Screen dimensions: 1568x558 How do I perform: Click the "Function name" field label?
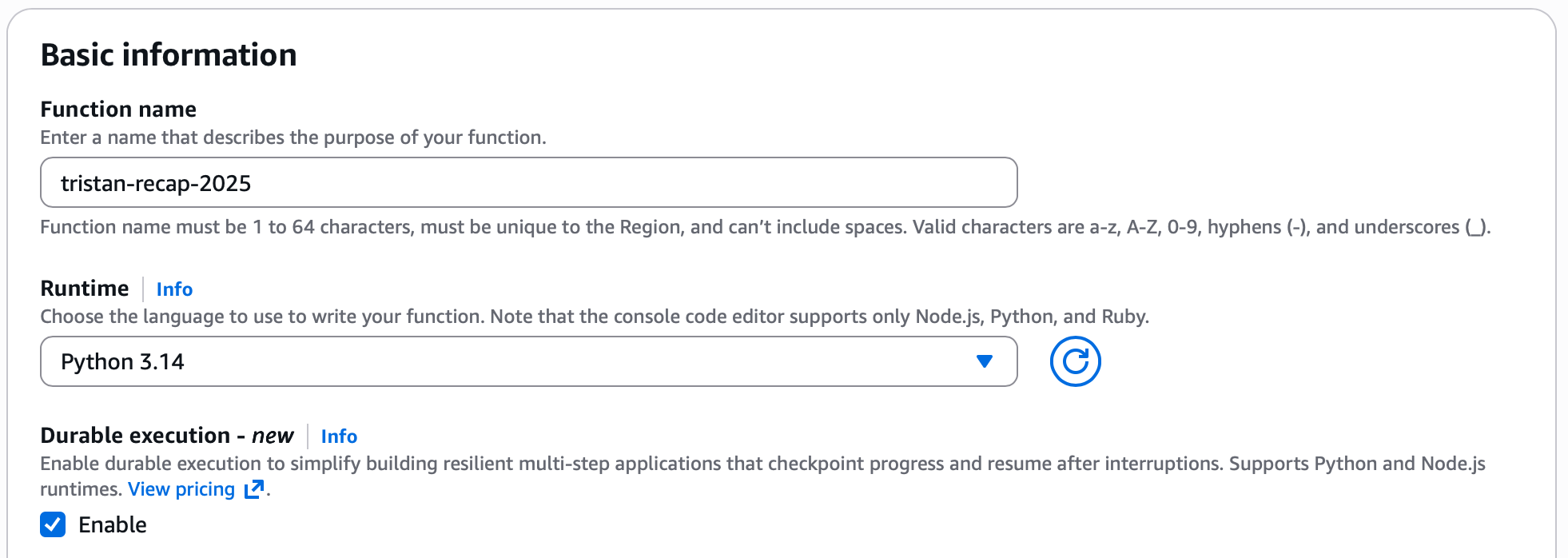pos(118,109)
